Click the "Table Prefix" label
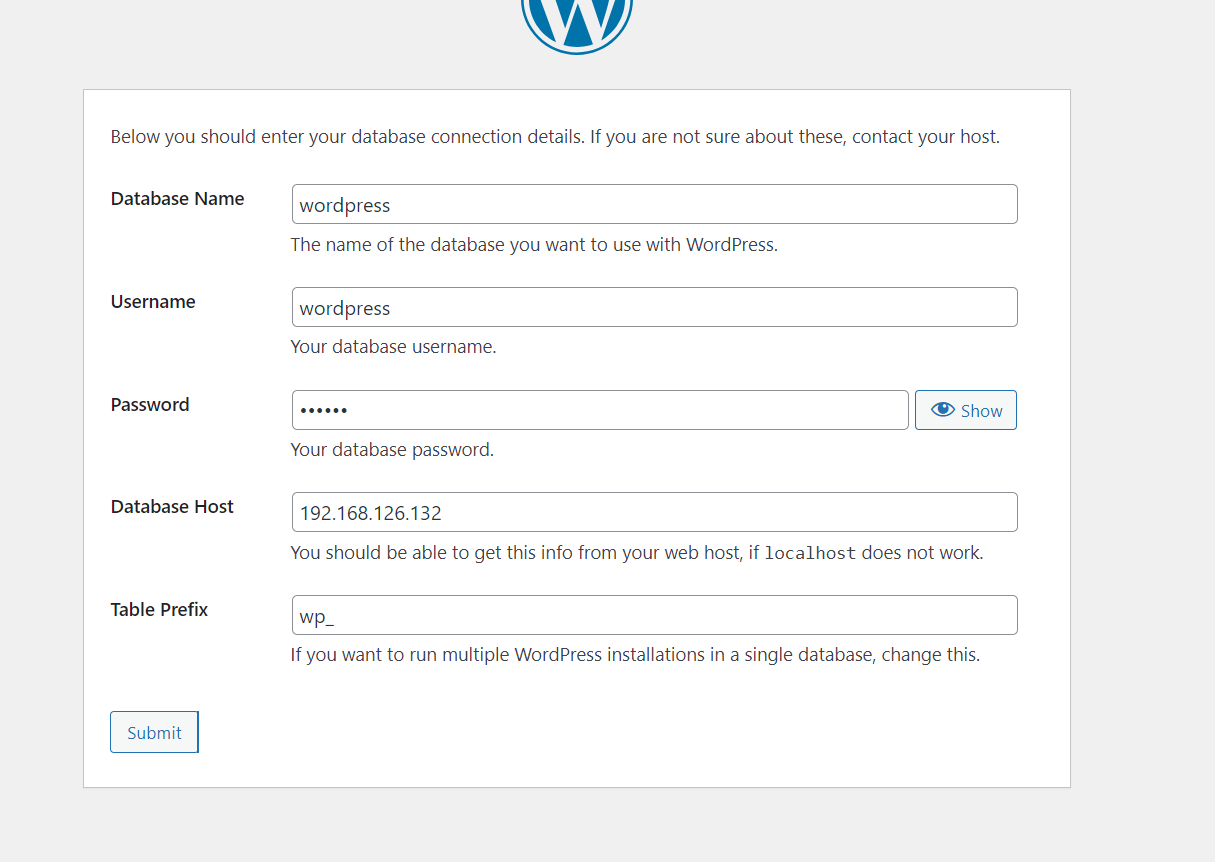Image resolution: width=1215 pixels, height=862 pixels. click(159, 610)
